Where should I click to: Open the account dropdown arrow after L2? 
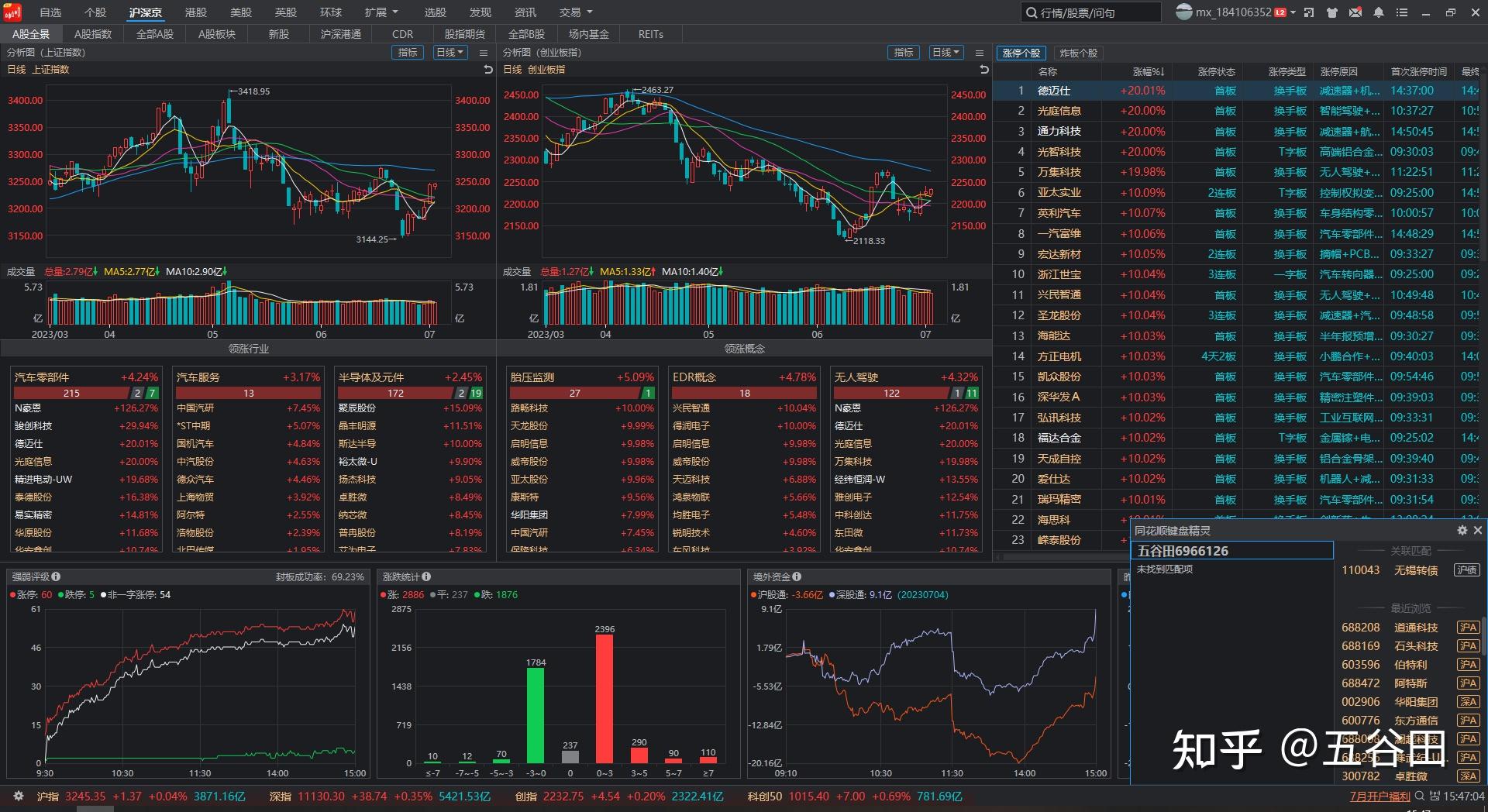(x=1293, y=12)
